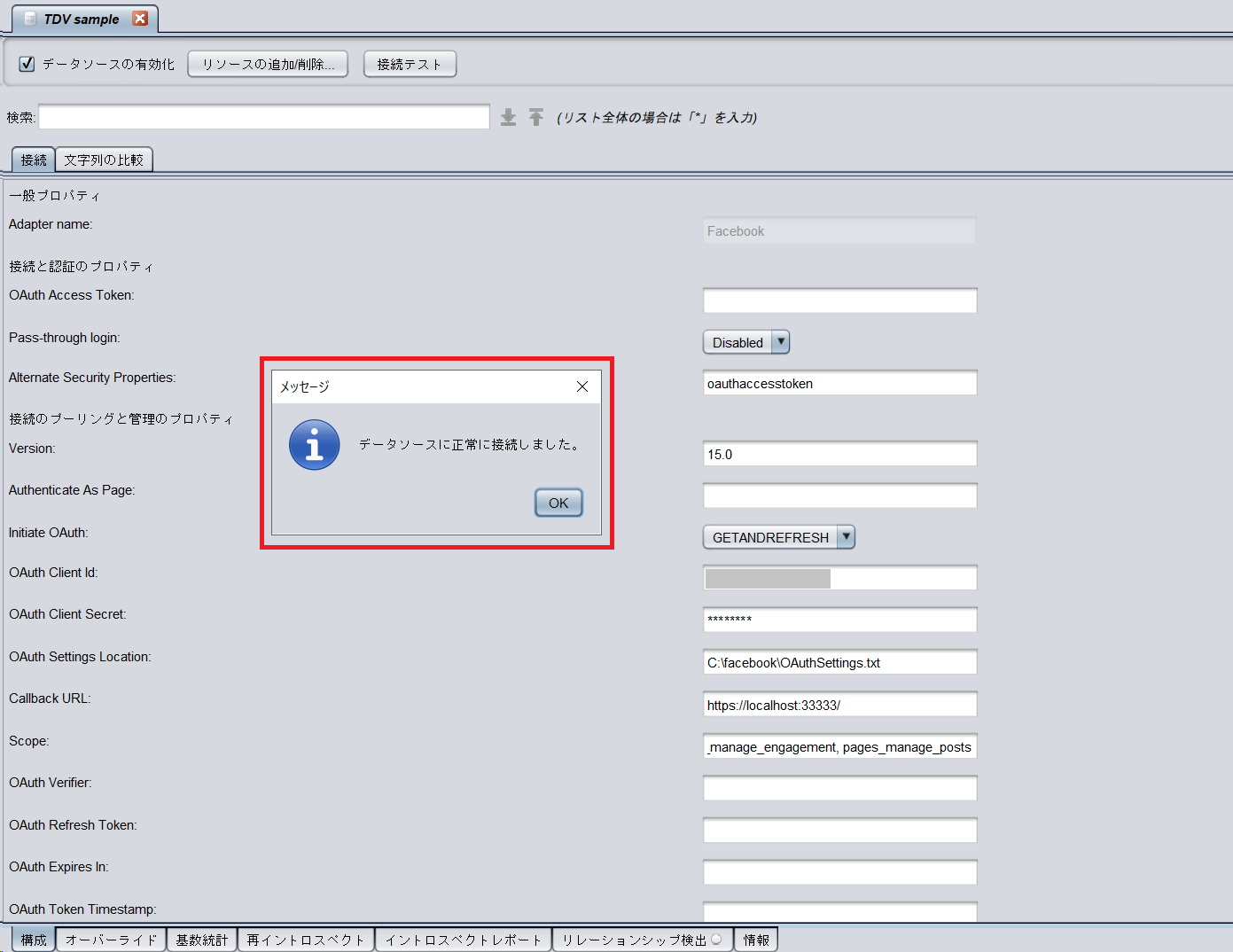This screenshot has height=952, width=1233.
Task: Click the リレーションシップ検出 status indicator circle
Action: click(x=716, y=940)
